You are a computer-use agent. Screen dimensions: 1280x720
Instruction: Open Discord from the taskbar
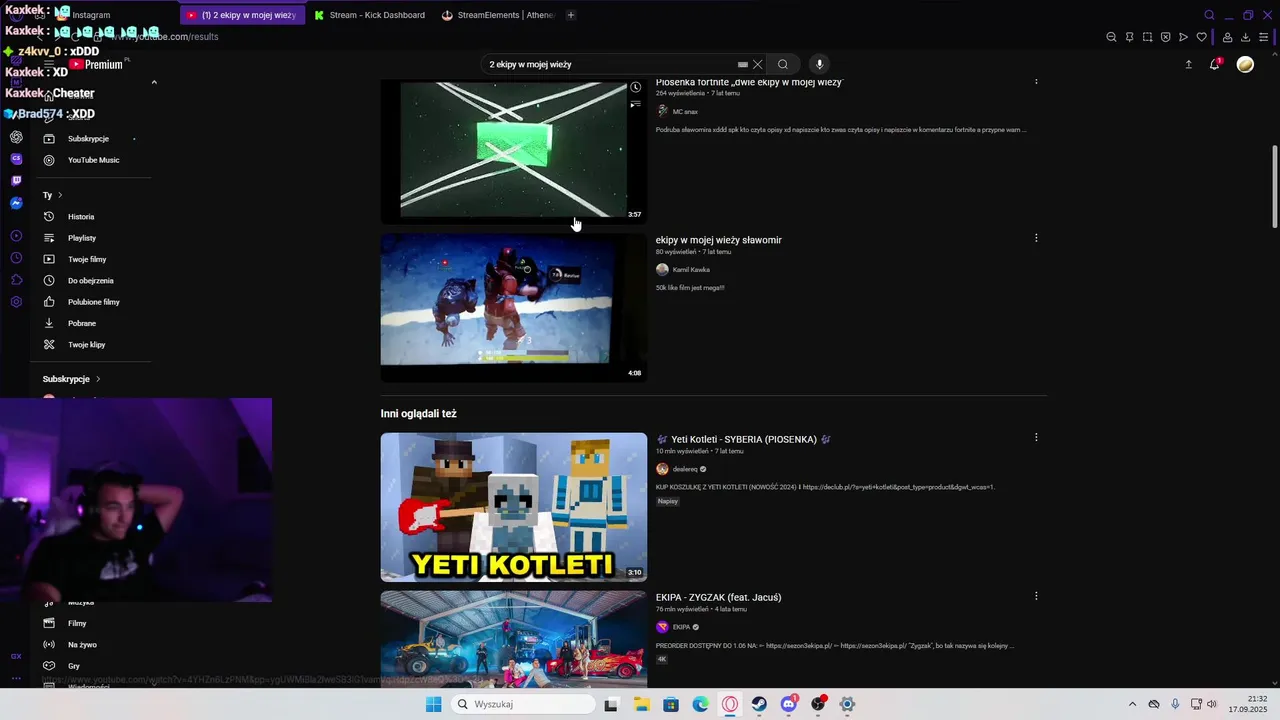pyautogui.click(x=788, y=704)
